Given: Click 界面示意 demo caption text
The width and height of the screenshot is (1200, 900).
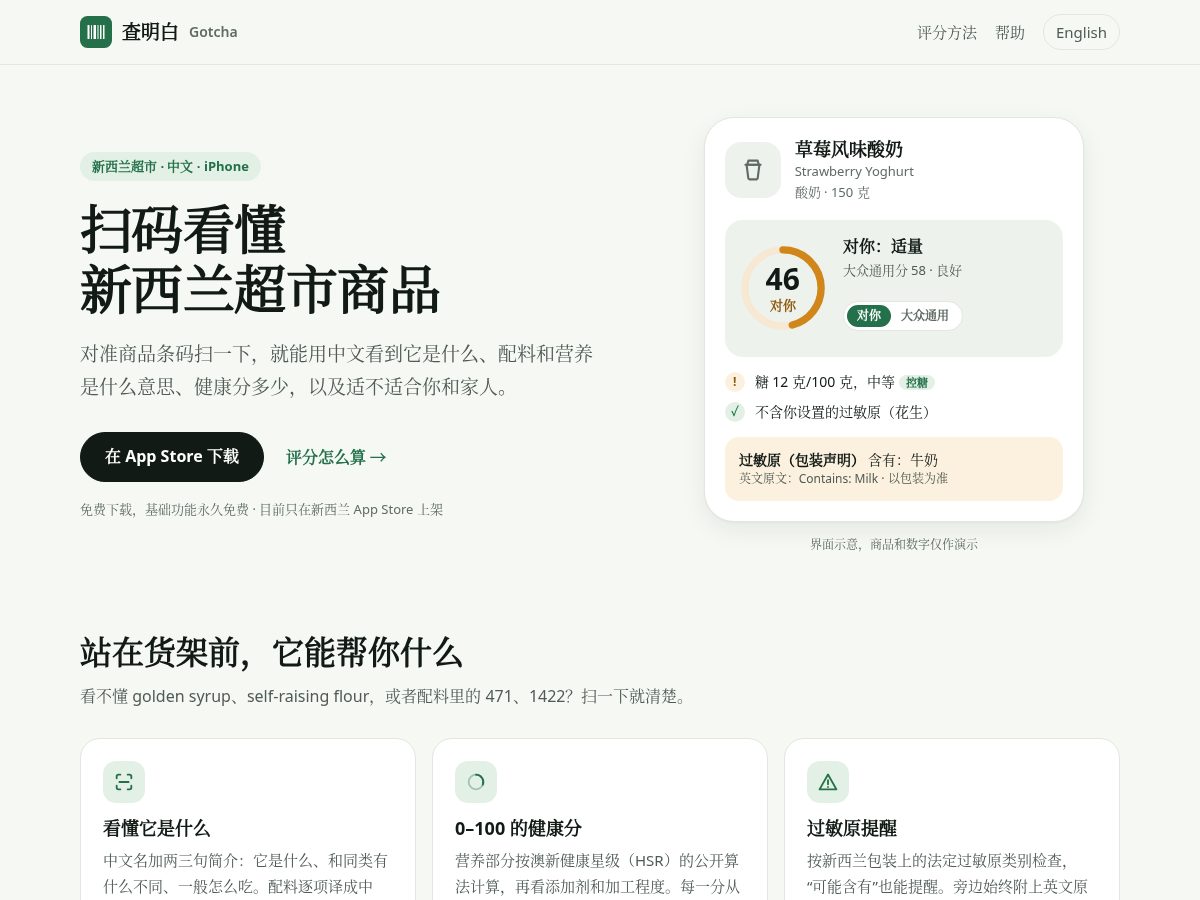Looking at the screenshot, I should pos(894,544).
